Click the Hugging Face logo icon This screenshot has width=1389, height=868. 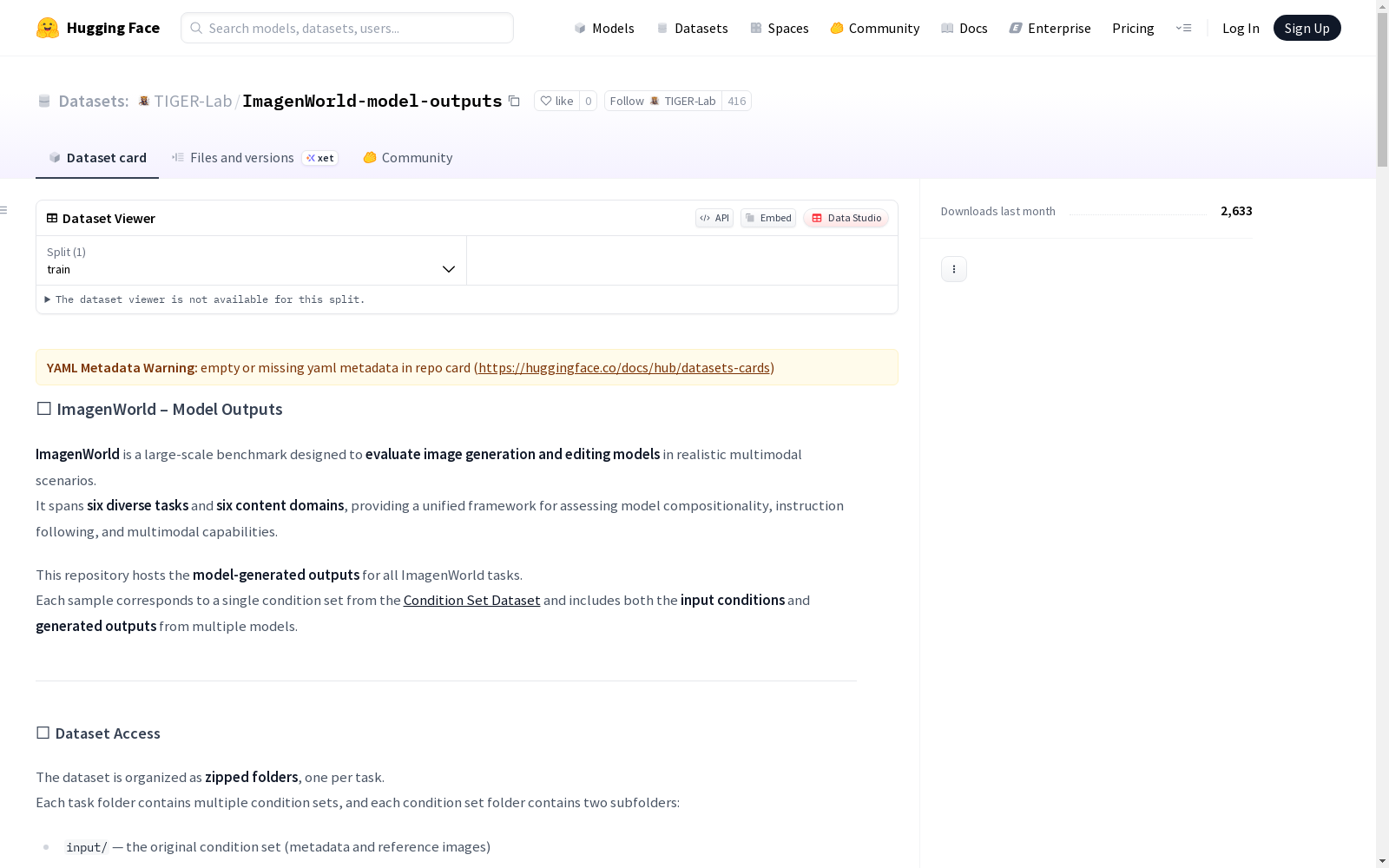(48, 28)
